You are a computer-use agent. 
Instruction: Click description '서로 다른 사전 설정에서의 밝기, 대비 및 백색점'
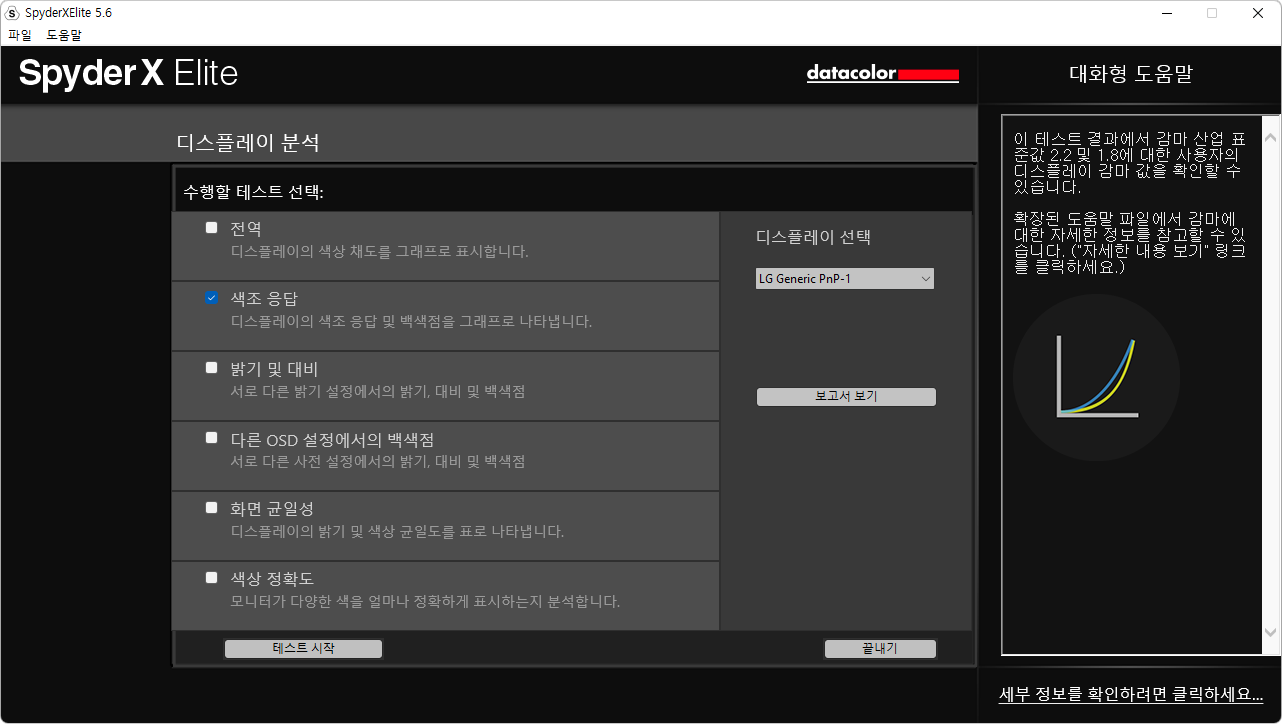378,462
